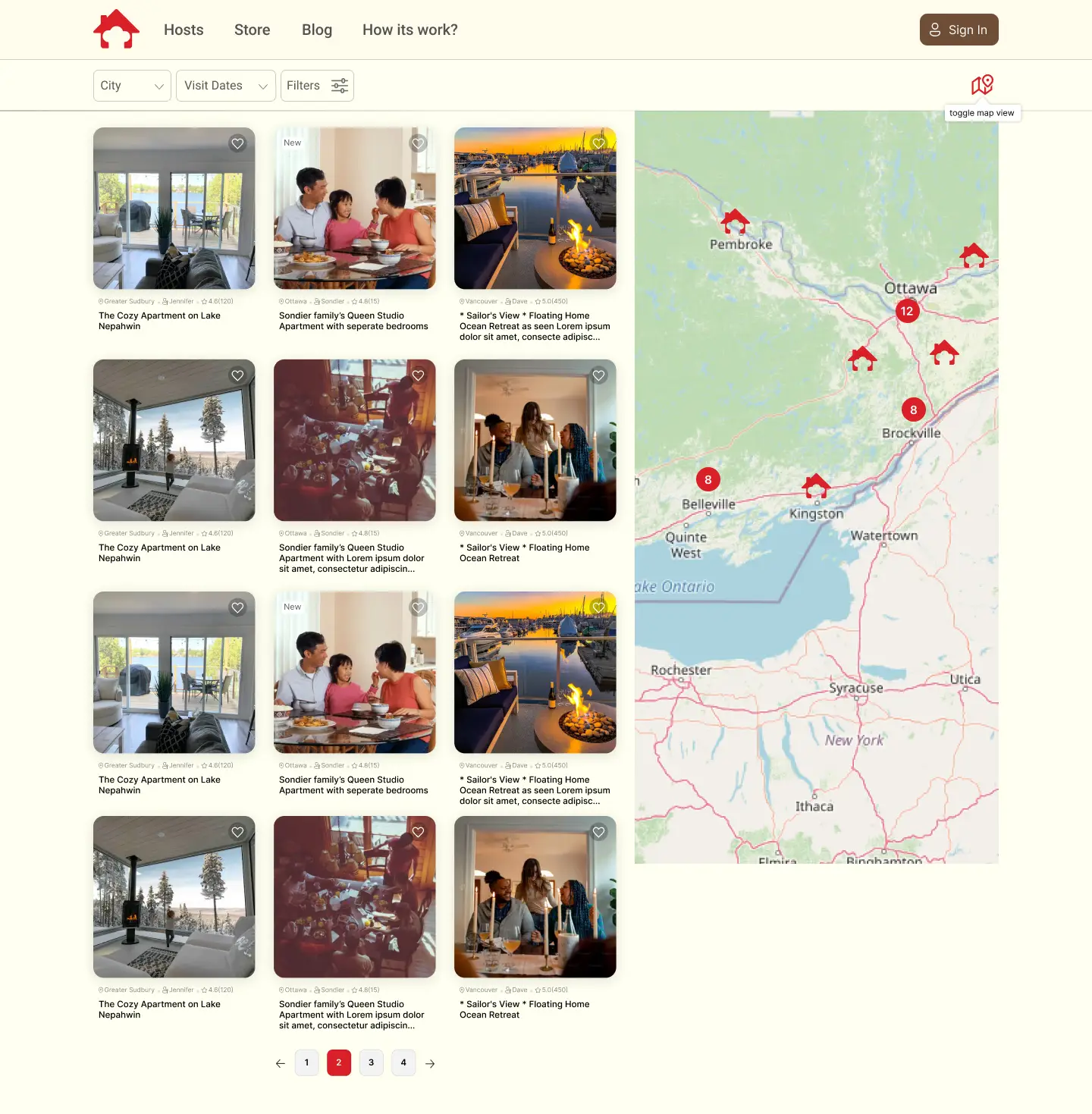1092x1114 pixels.
Task: Favorite the first Cozy Apartment listing heart
Action: click(x=237, y=143)
